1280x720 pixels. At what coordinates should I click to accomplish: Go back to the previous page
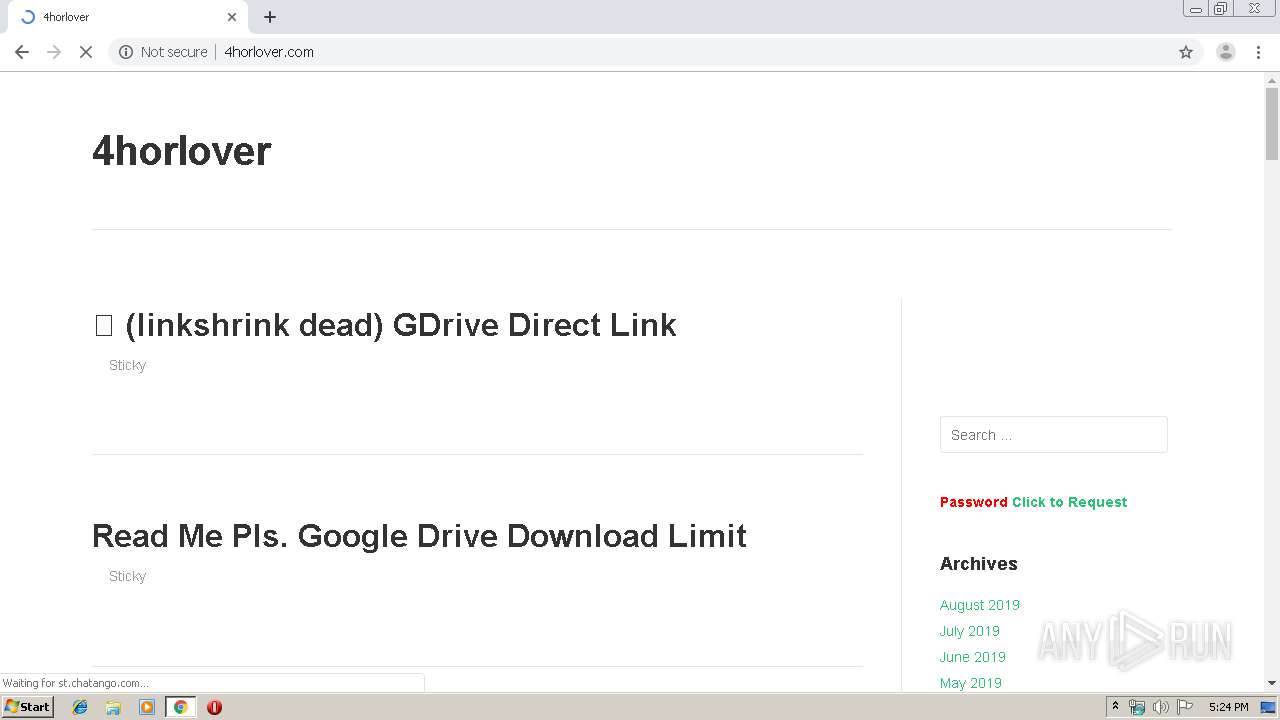(x=22, y=52)
